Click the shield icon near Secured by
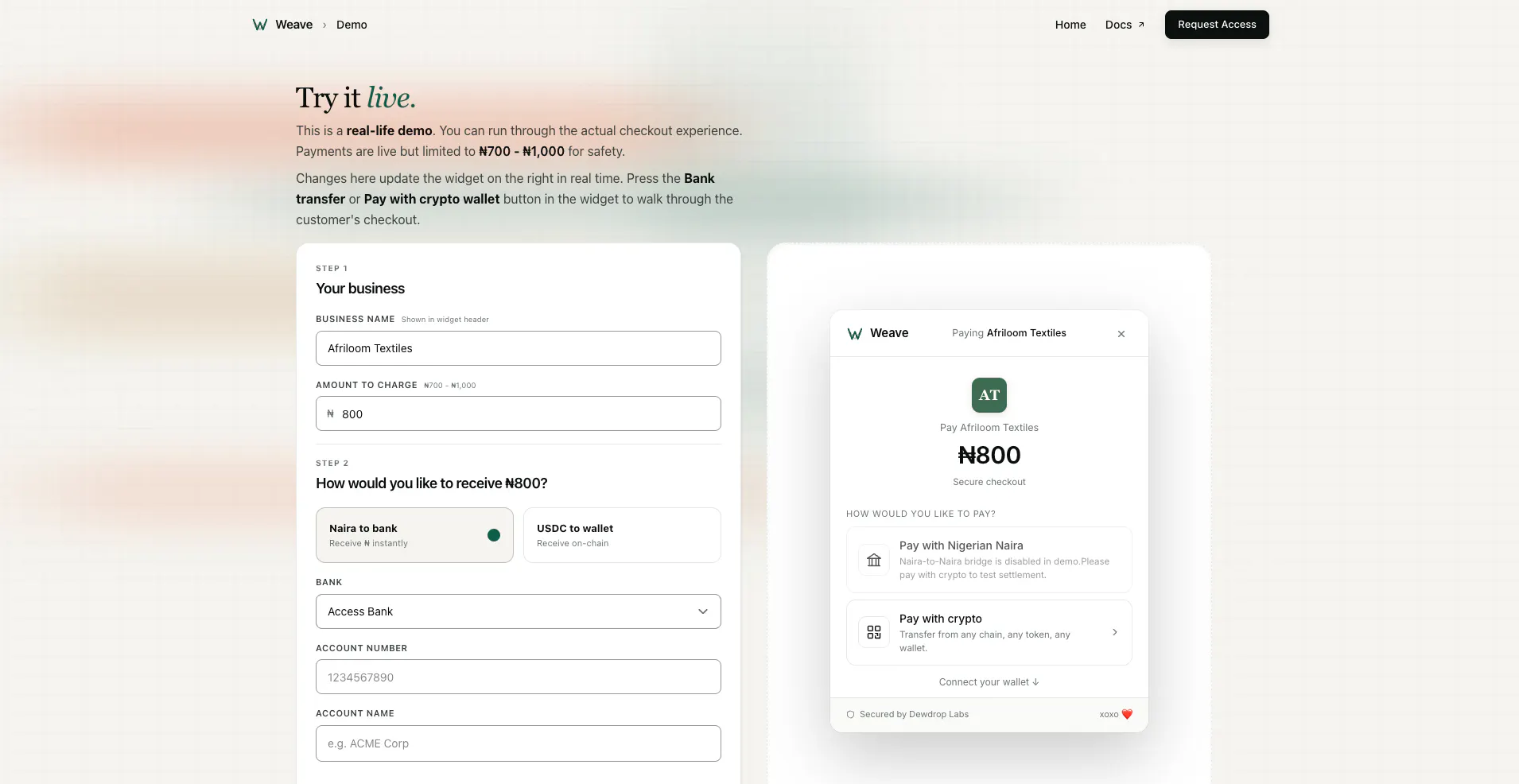The image size is (1519, 784). [x=850, y=714]
